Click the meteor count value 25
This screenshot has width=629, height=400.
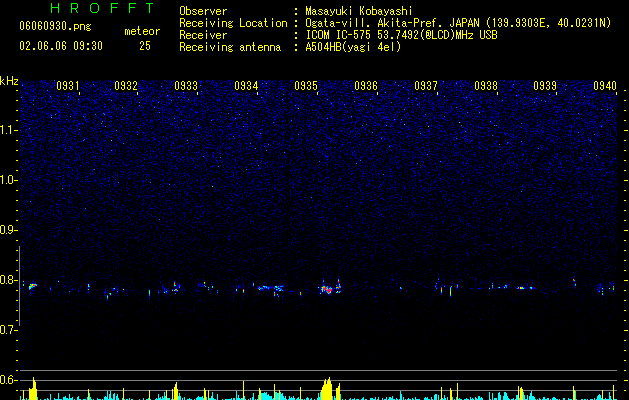tap(145, 46)
